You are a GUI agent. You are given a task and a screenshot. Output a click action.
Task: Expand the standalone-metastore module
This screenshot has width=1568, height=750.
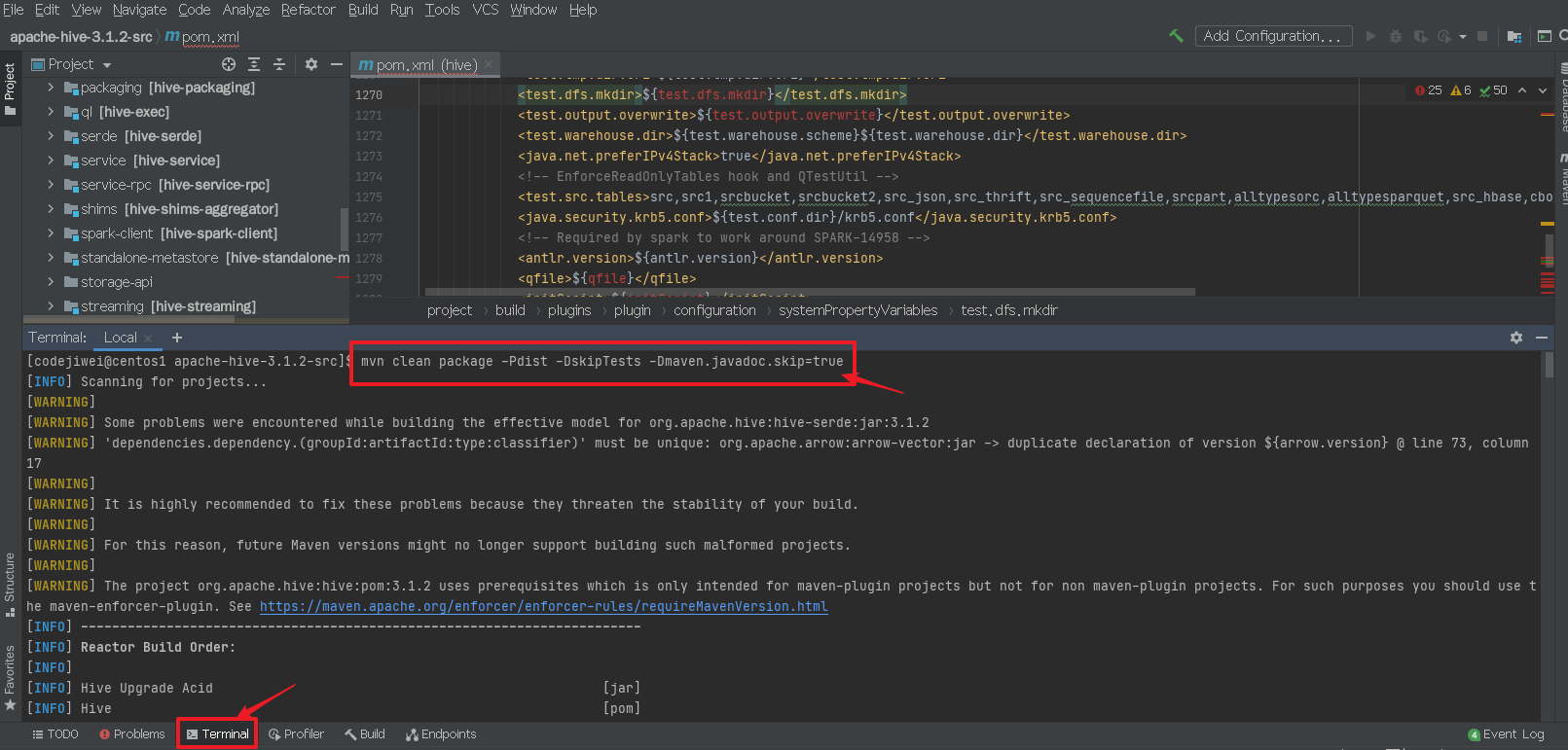click(x=51, y=258)
